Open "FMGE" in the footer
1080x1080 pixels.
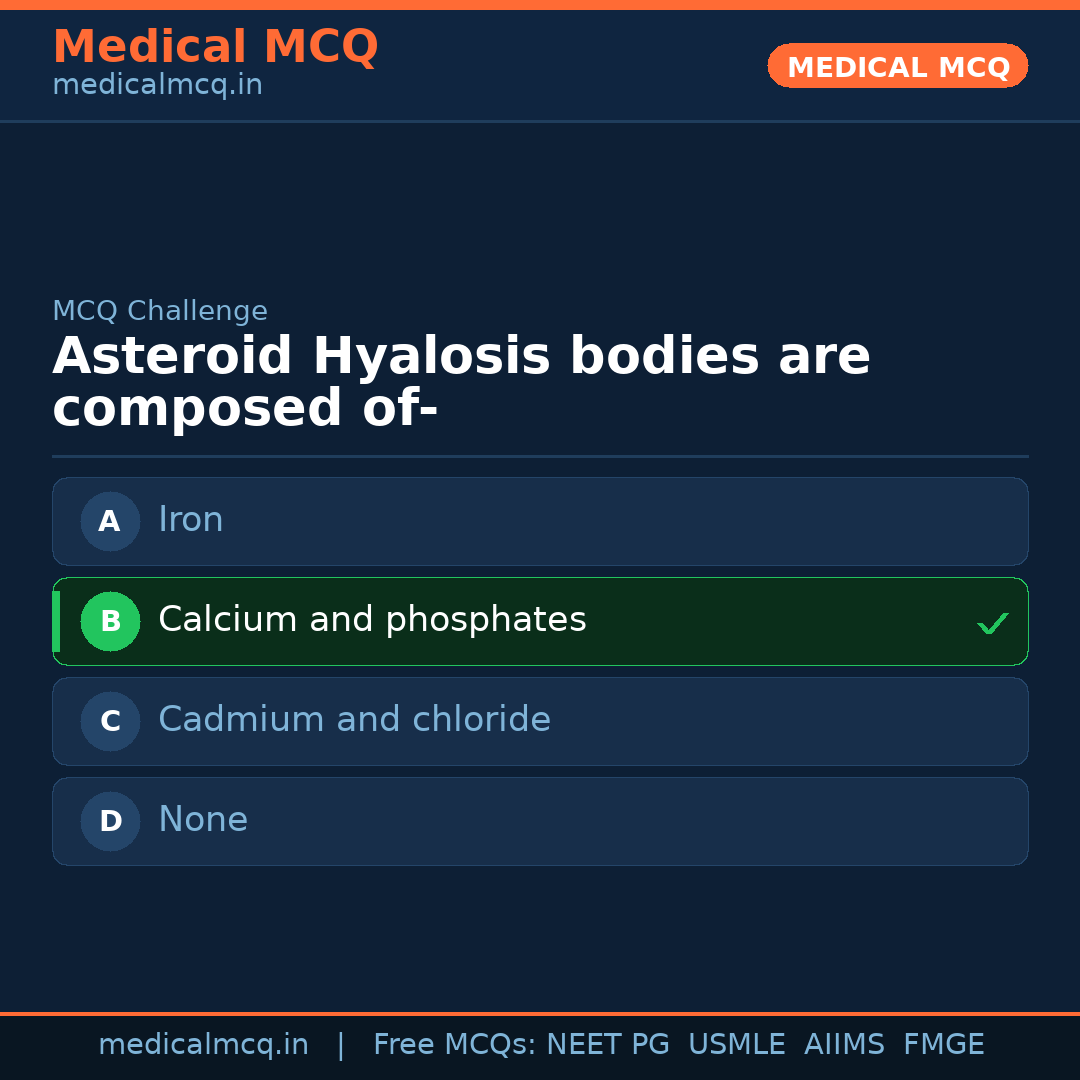click(x=944, y=1045)
